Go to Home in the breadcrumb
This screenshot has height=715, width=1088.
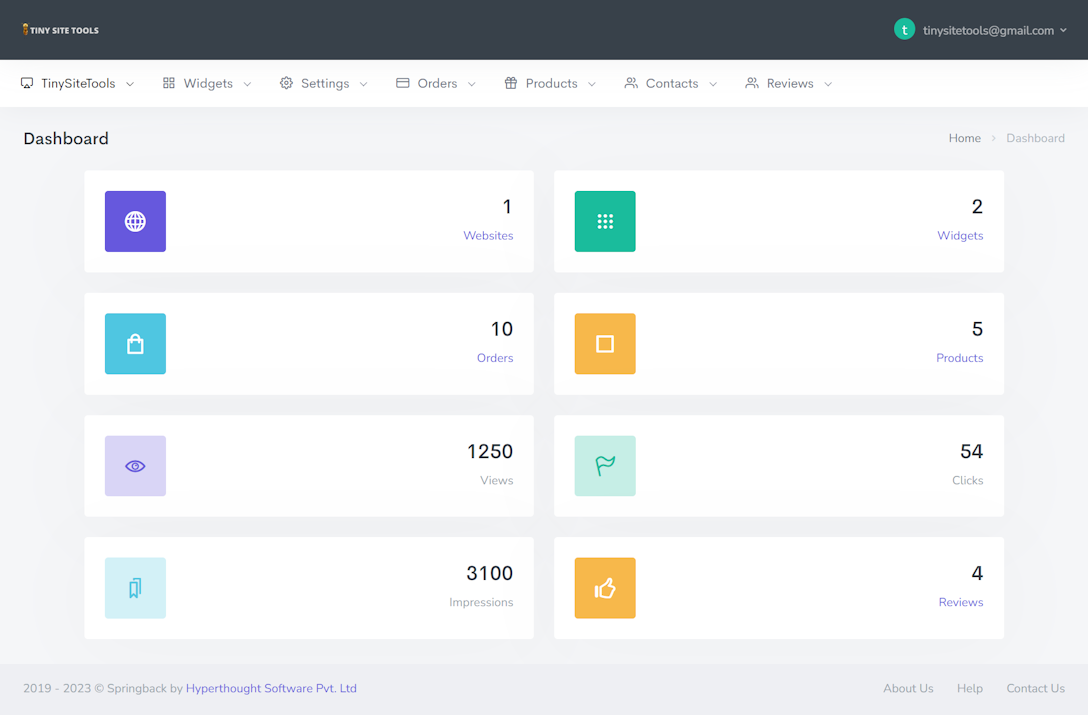pyautogui.click(x=964, y=138)
